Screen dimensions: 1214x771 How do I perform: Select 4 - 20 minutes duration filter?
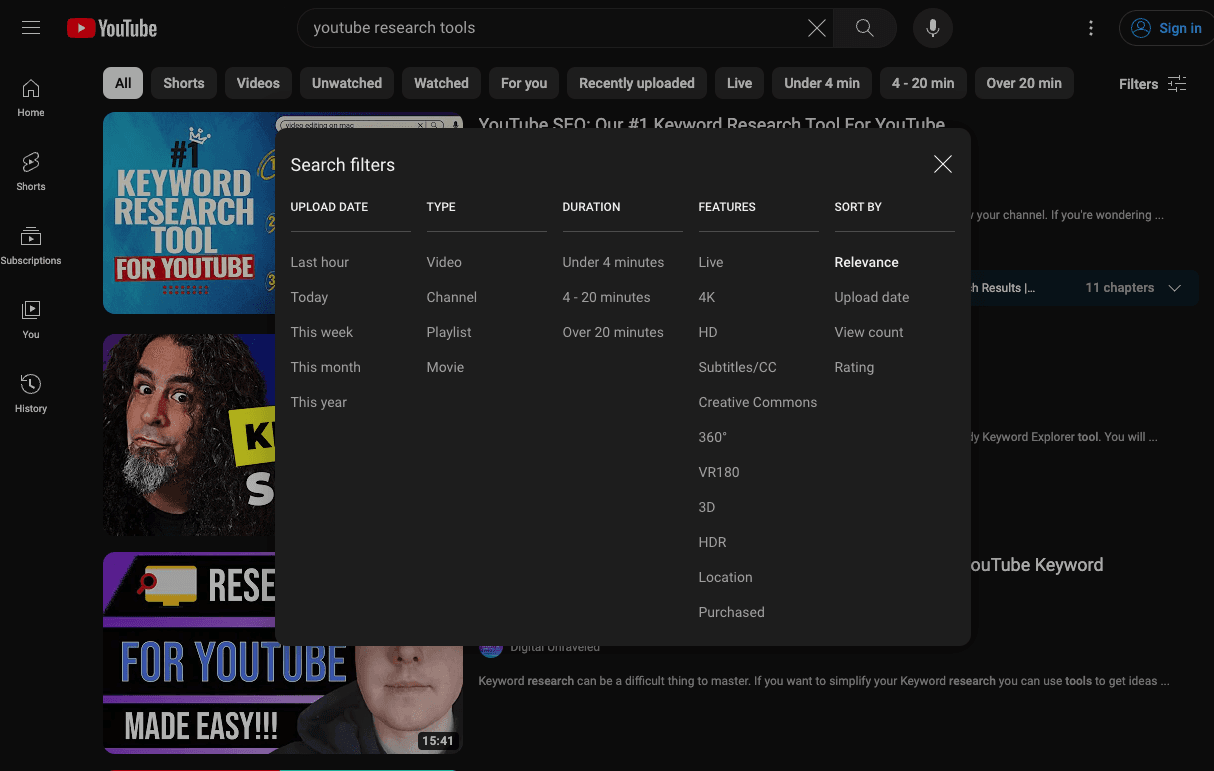606,297
